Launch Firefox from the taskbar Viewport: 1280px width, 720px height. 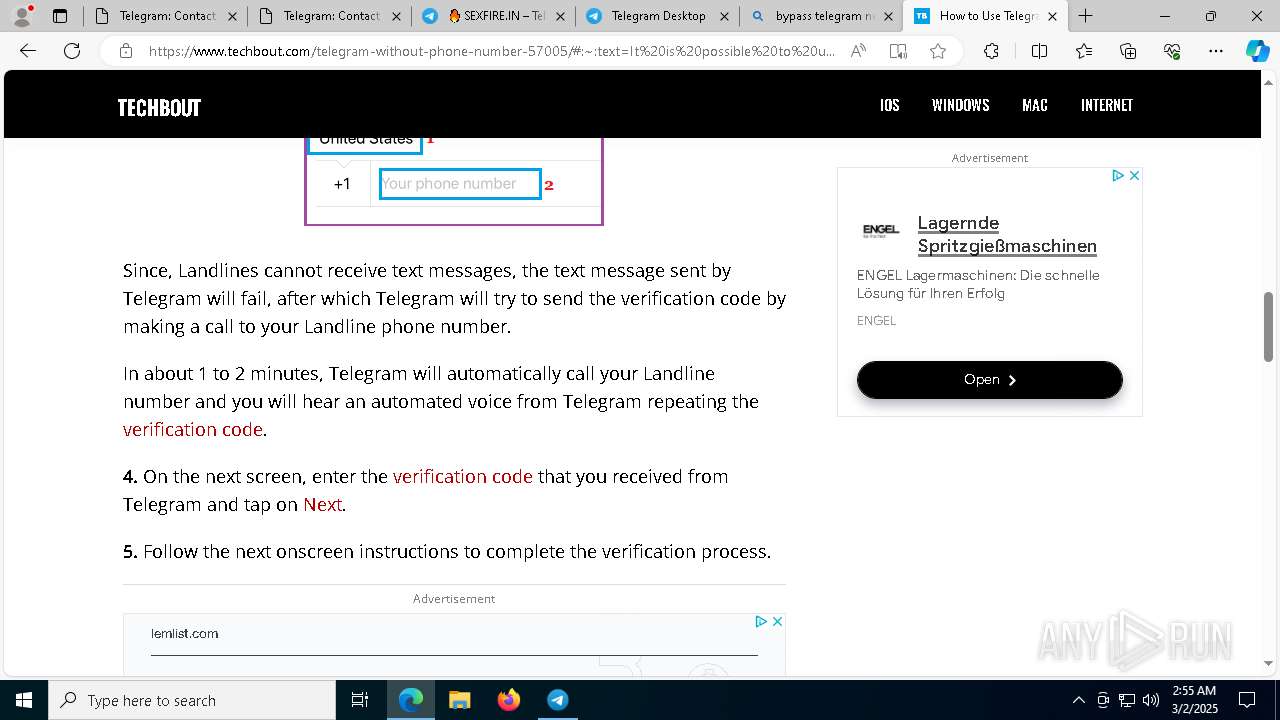coord(509,700)
